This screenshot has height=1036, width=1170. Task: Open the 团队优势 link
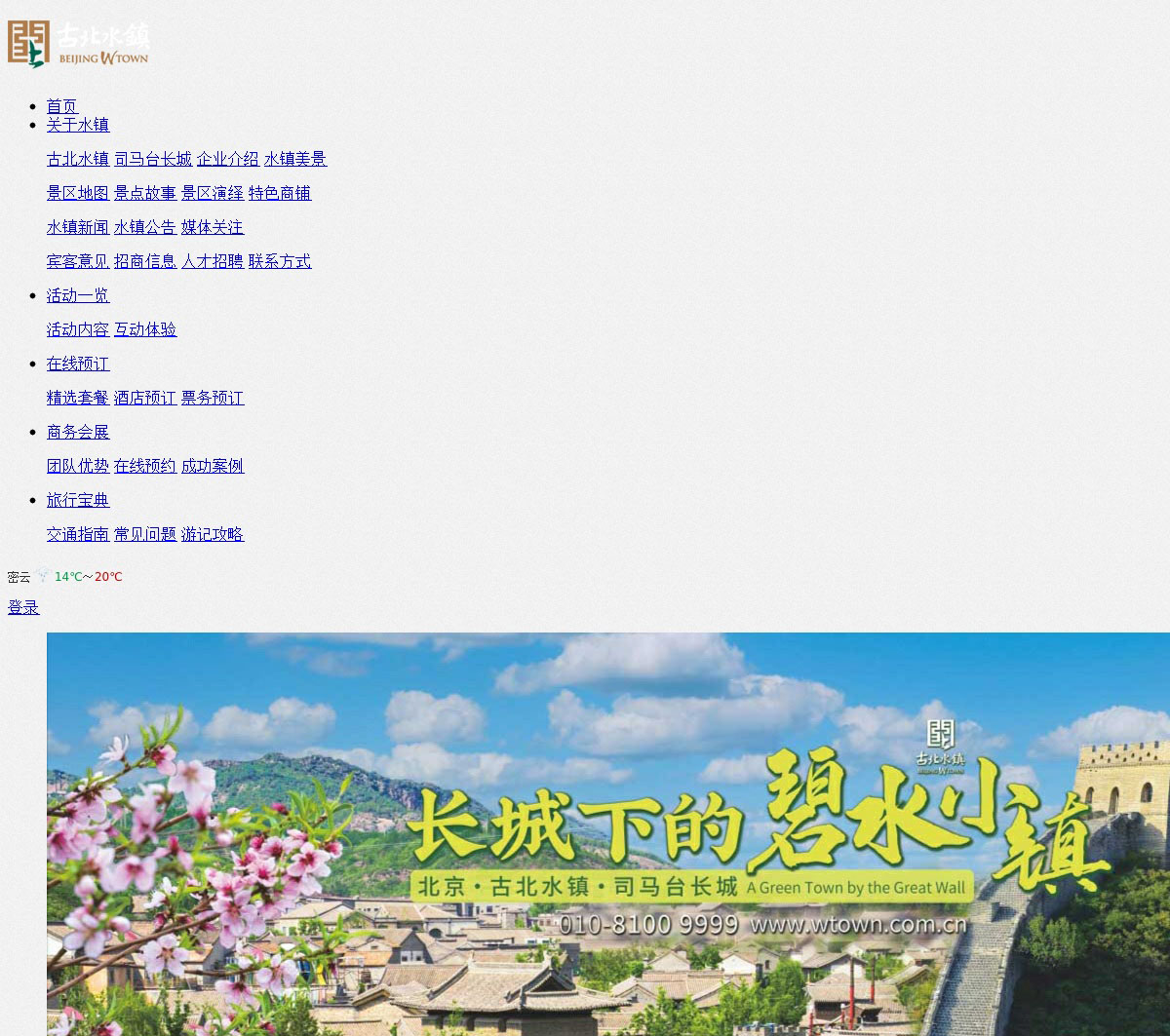(78, 466)
